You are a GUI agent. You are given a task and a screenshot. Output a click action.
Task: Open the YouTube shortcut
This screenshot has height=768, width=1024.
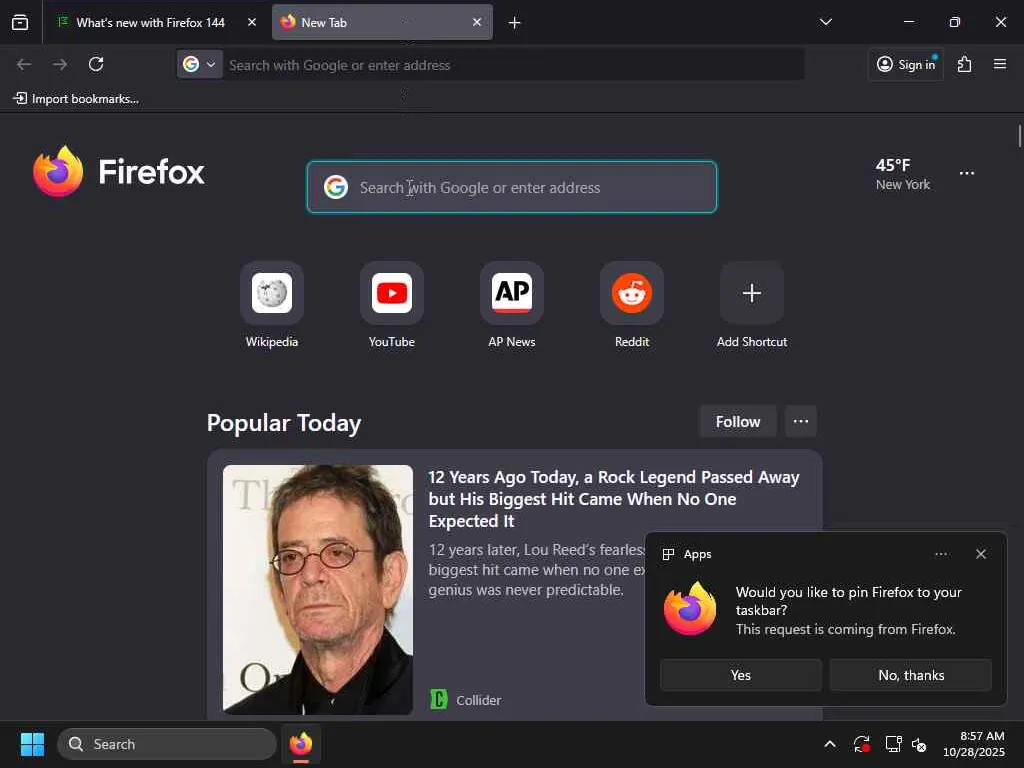[x=392, y=306]
